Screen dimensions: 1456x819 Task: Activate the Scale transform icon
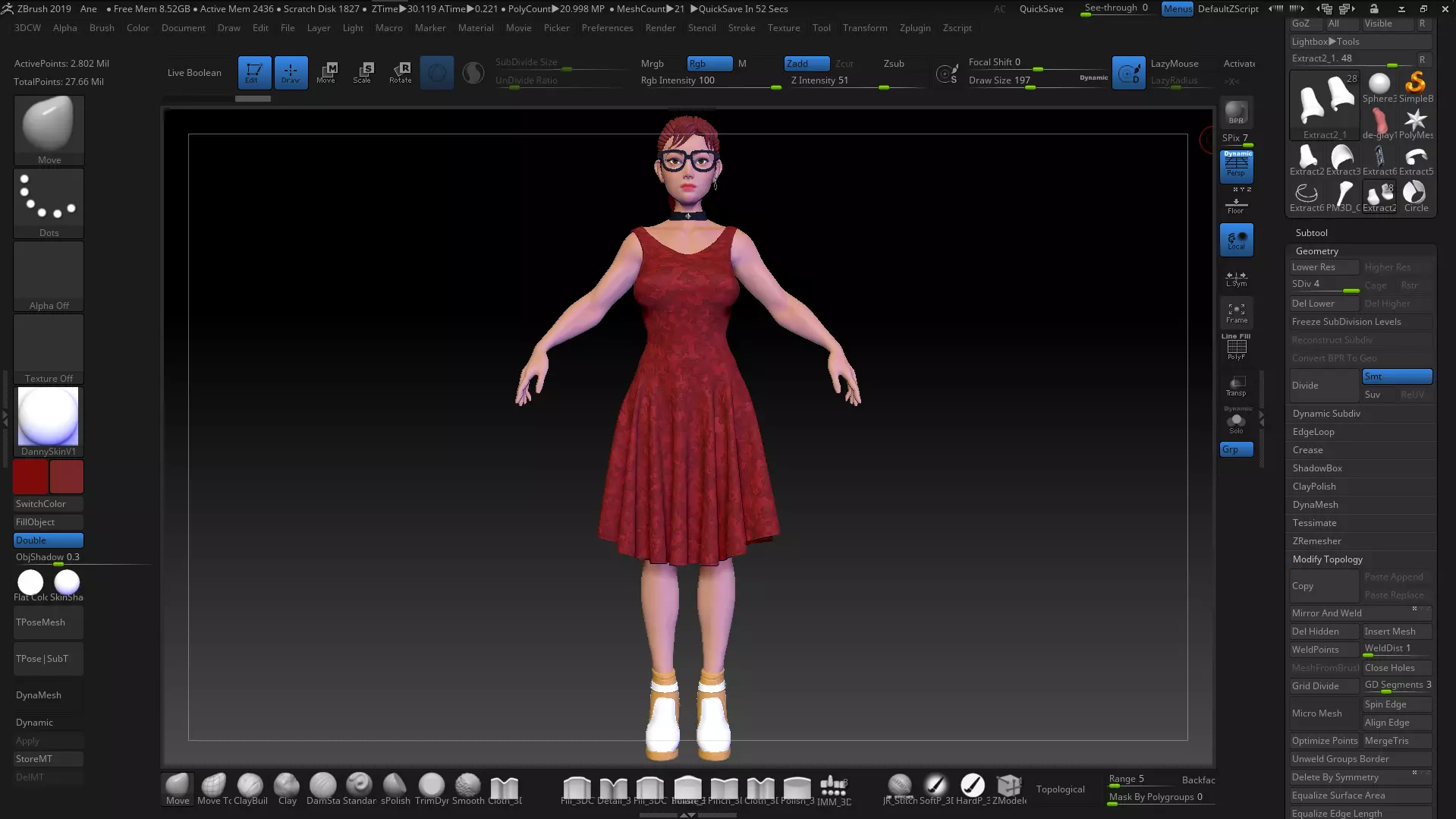pos(363,73)
